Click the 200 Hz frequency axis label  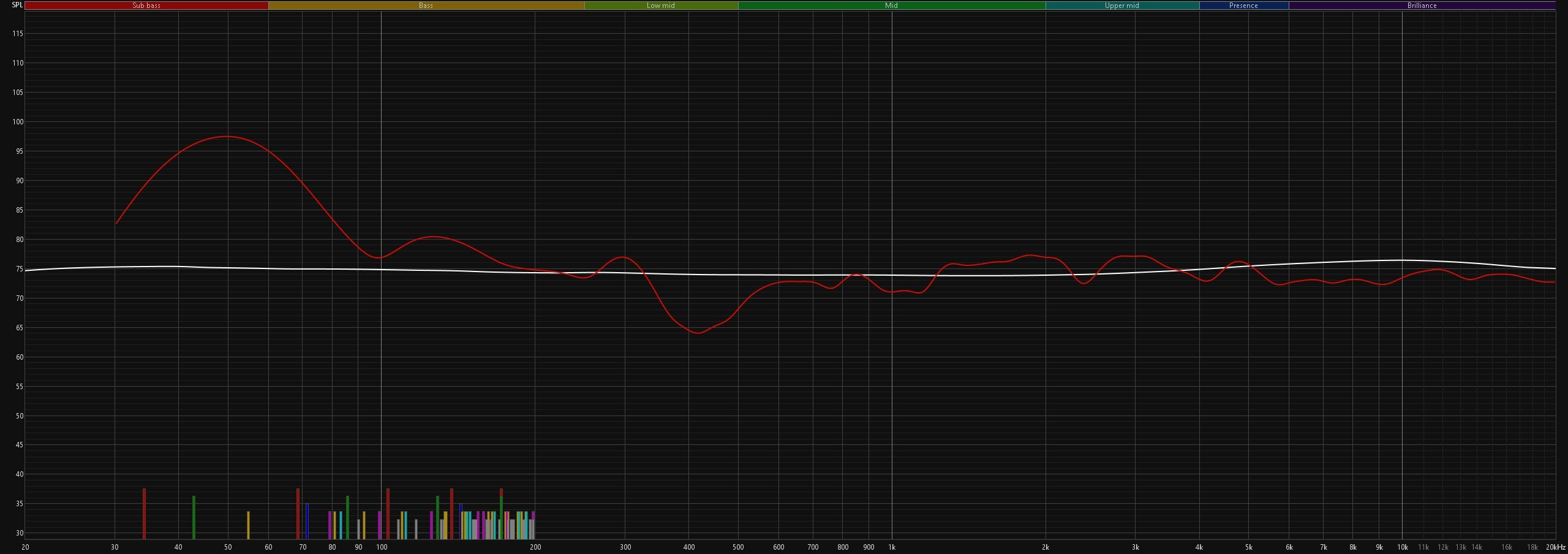tap(535, 547)
